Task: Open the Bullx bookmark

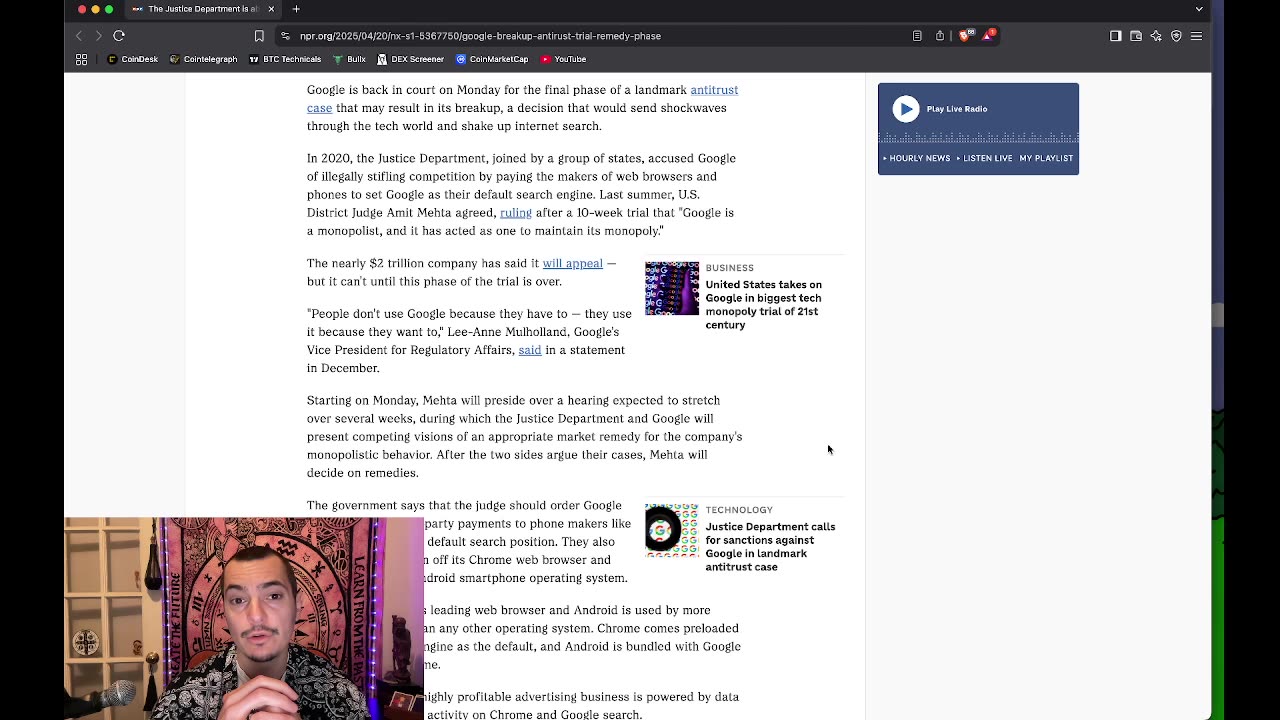Action: click(350, 59)
